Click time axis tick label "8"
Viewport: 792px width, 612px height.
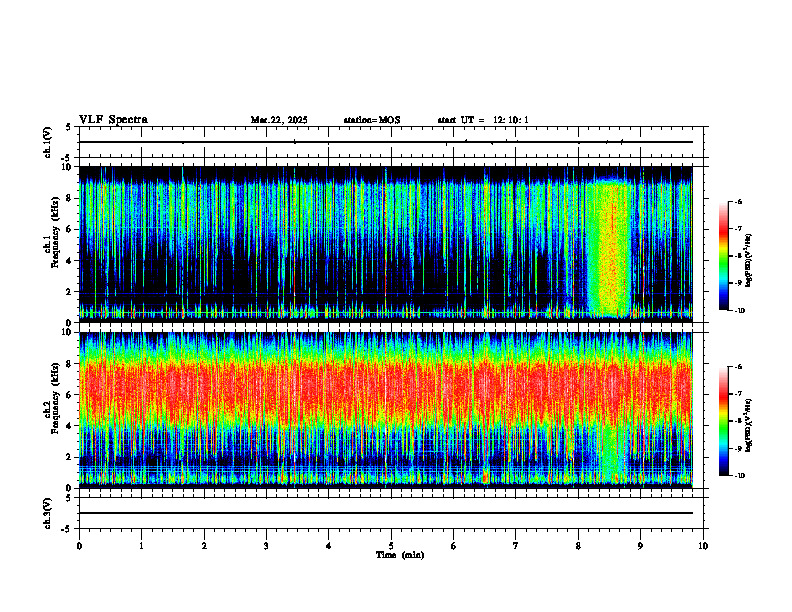(x=578, y=546)
